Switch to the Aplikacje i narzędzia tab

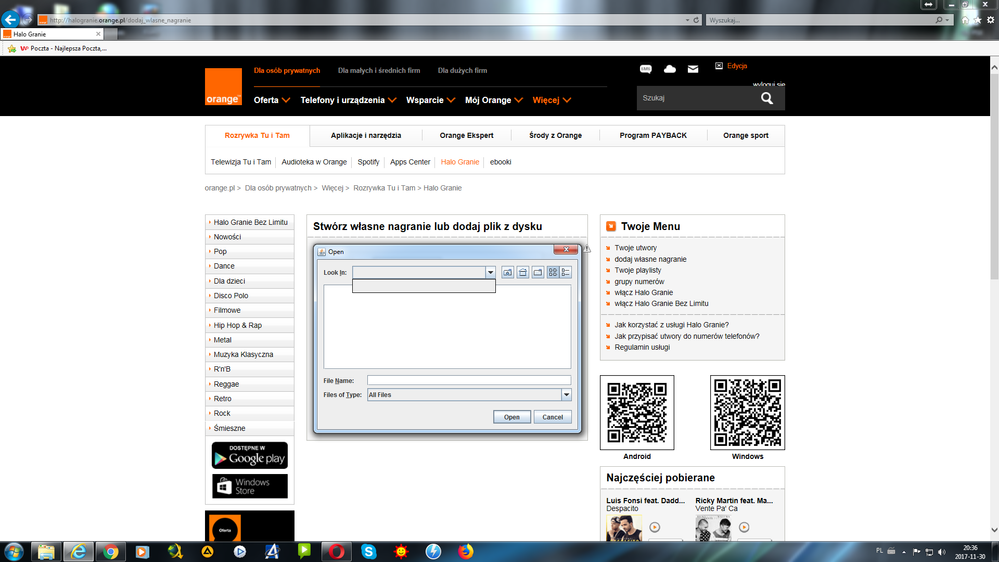coord(366,135)
